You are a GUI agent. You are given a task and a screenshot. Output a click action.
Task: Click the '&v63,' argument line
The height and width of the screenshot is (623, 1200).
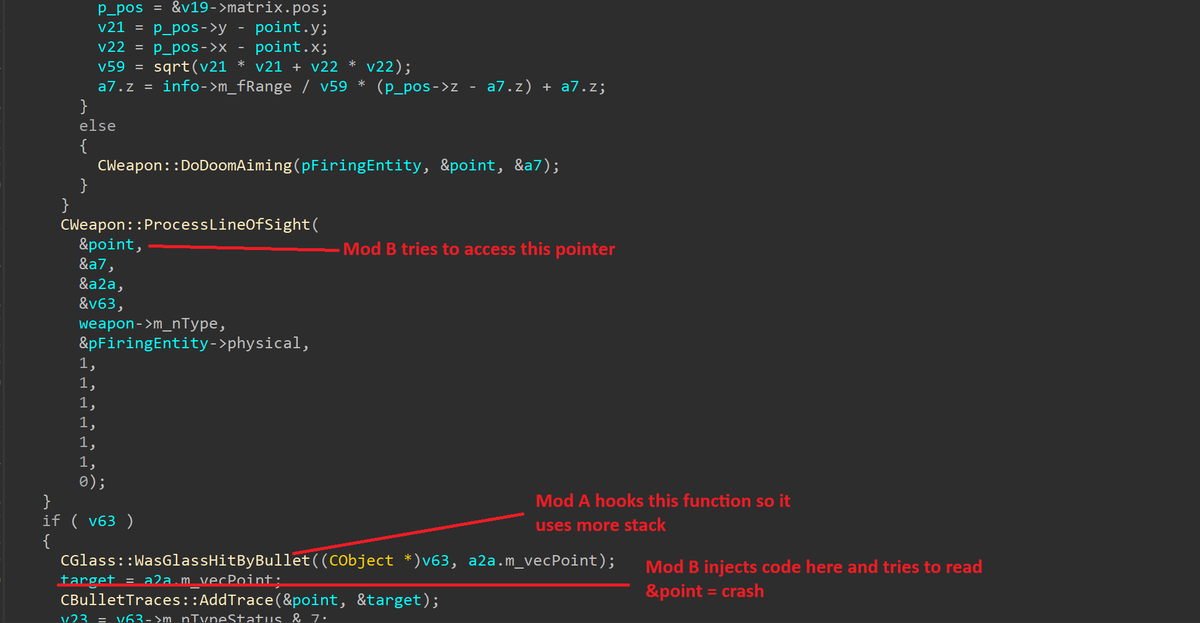[x=102, y=304]
